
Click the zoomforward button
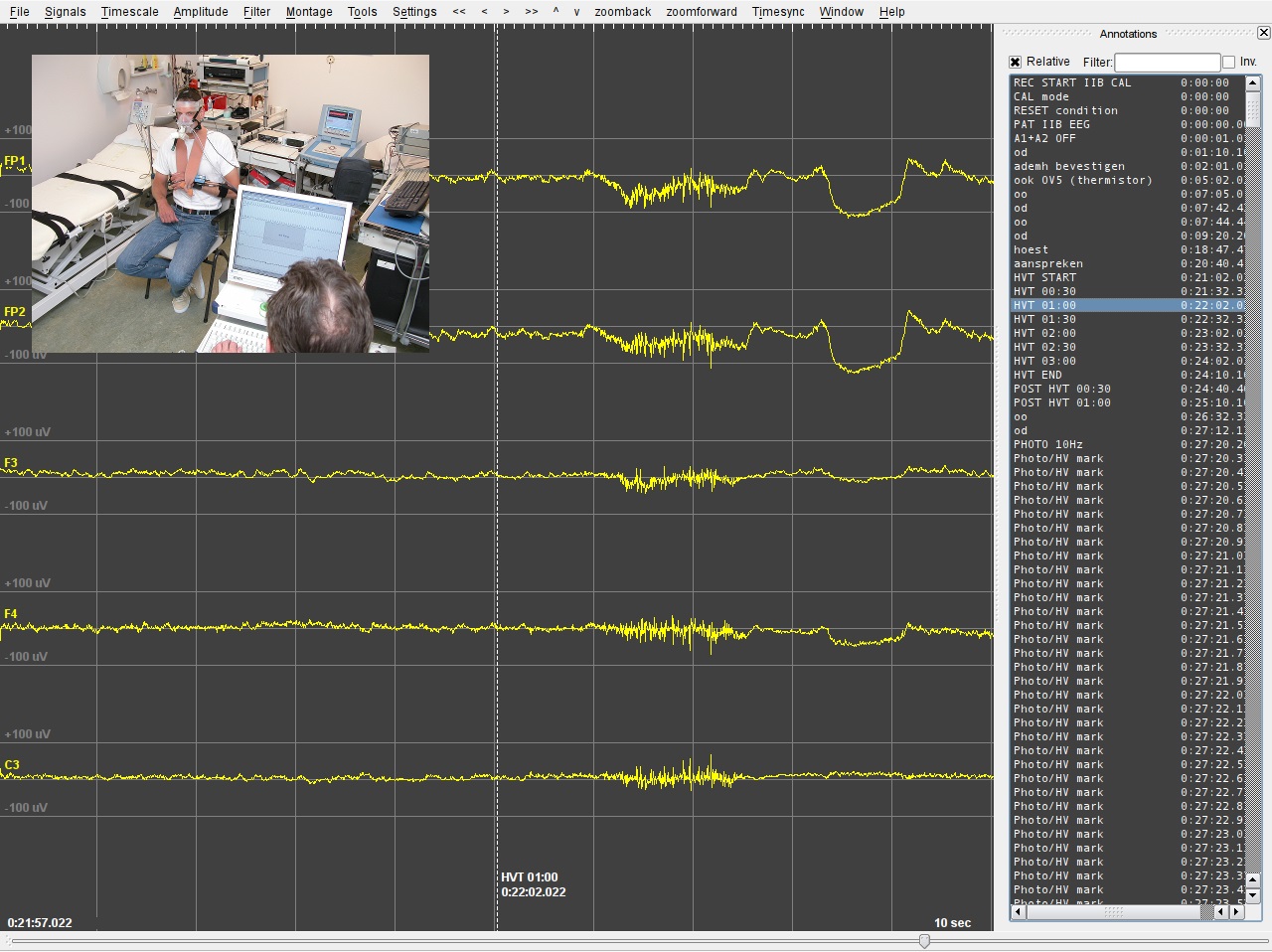click(x=702, y=12)
